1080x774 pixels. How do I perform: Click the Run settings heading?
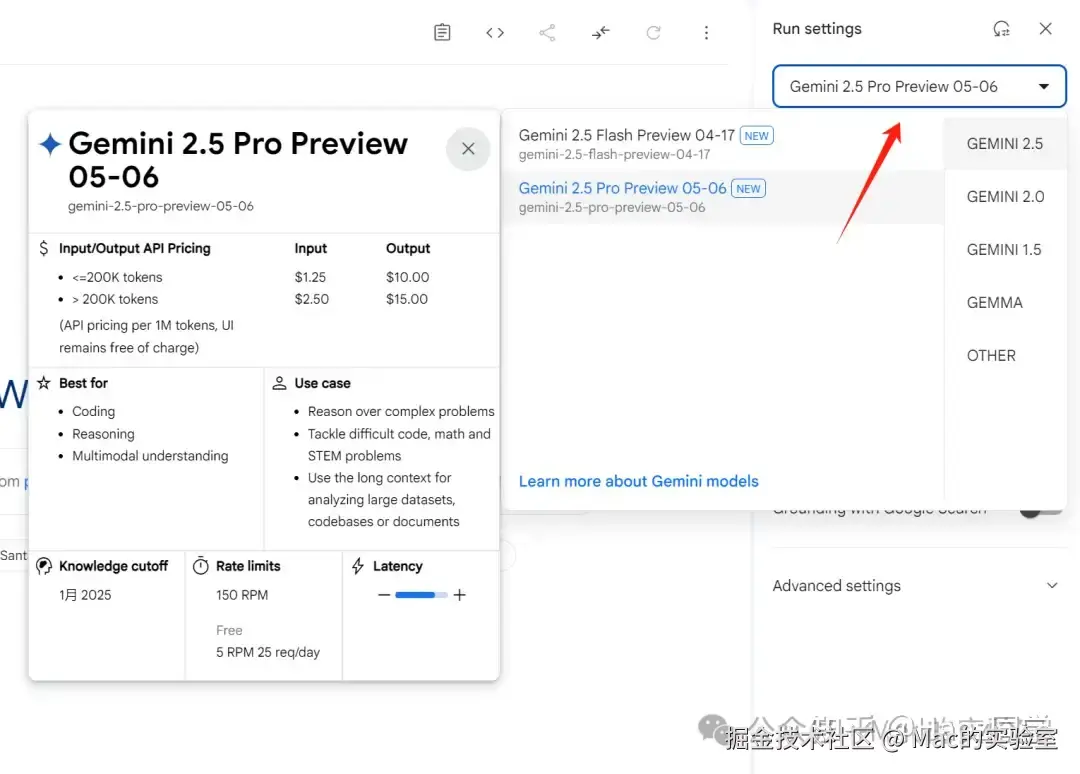pos(817,29)
